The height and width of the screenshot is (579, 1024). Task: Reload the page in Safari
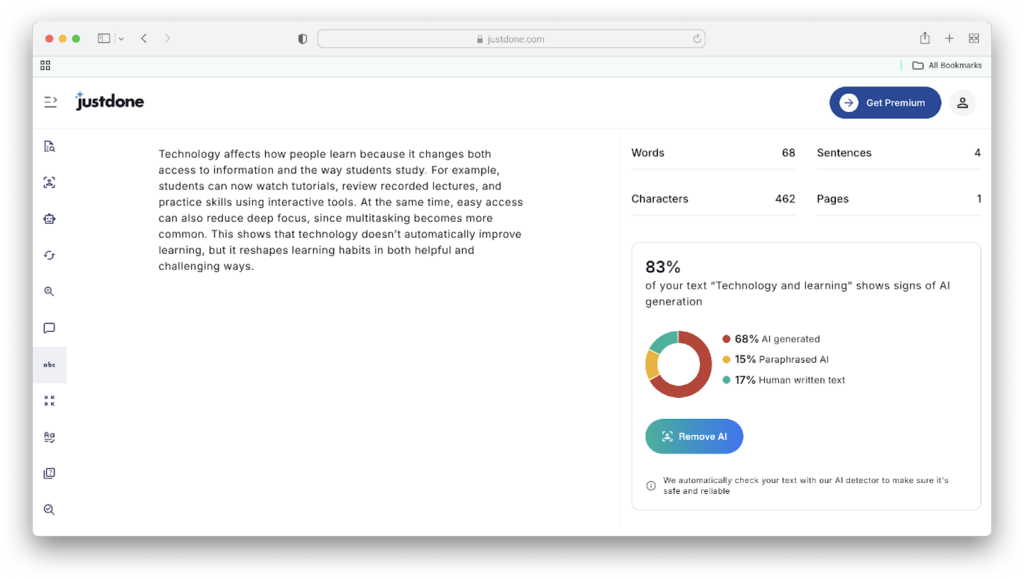click(x=697, y=39)
